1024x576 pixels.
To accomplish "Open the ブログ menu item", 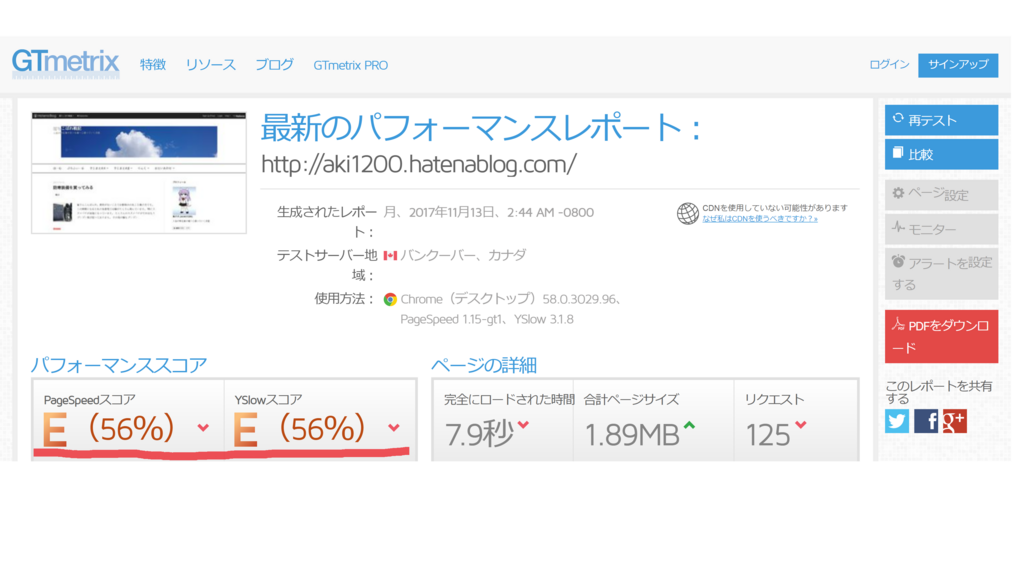I will [x=274, y=65].
